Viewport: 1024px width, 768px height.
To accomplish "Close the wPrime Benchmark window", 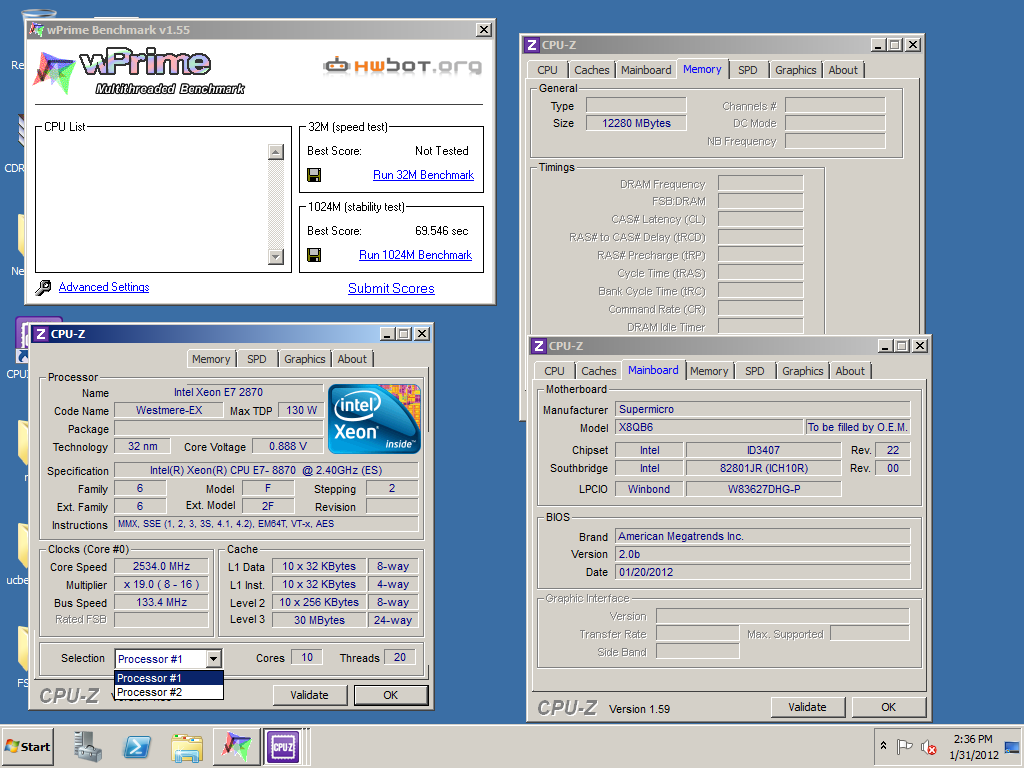I will [483, 30].
